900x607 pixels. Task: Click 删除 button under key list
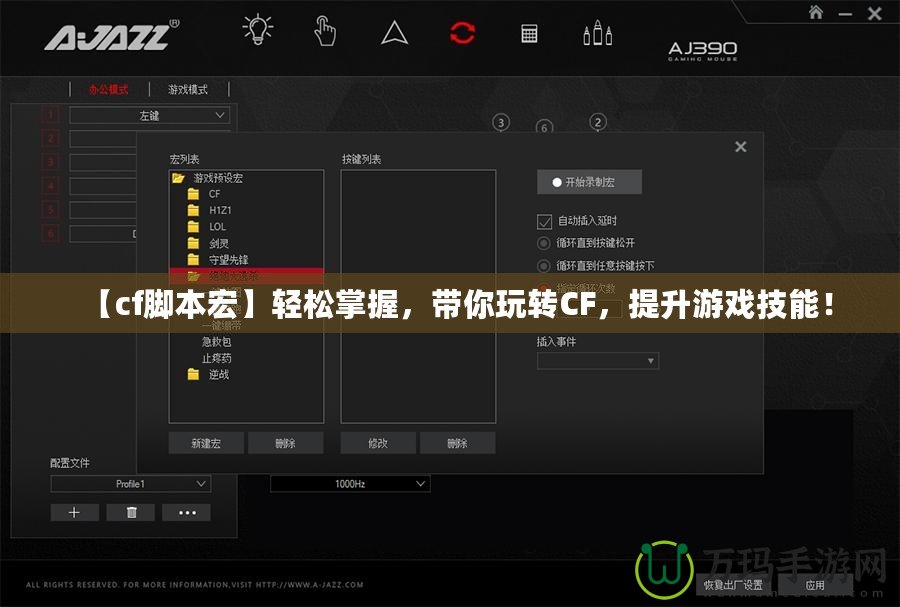[457, 443]
